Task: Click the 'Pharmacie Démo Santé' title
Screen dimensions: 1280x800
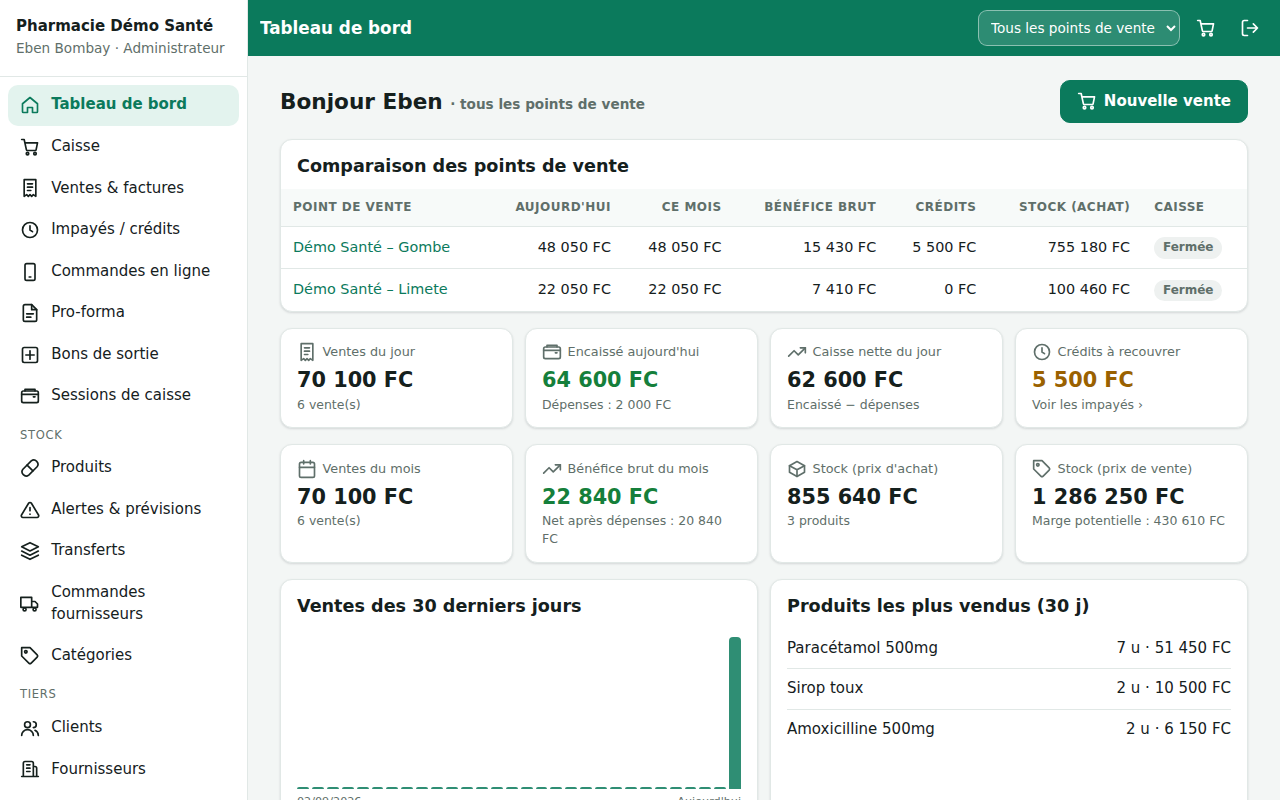Action: click(115, 26)
